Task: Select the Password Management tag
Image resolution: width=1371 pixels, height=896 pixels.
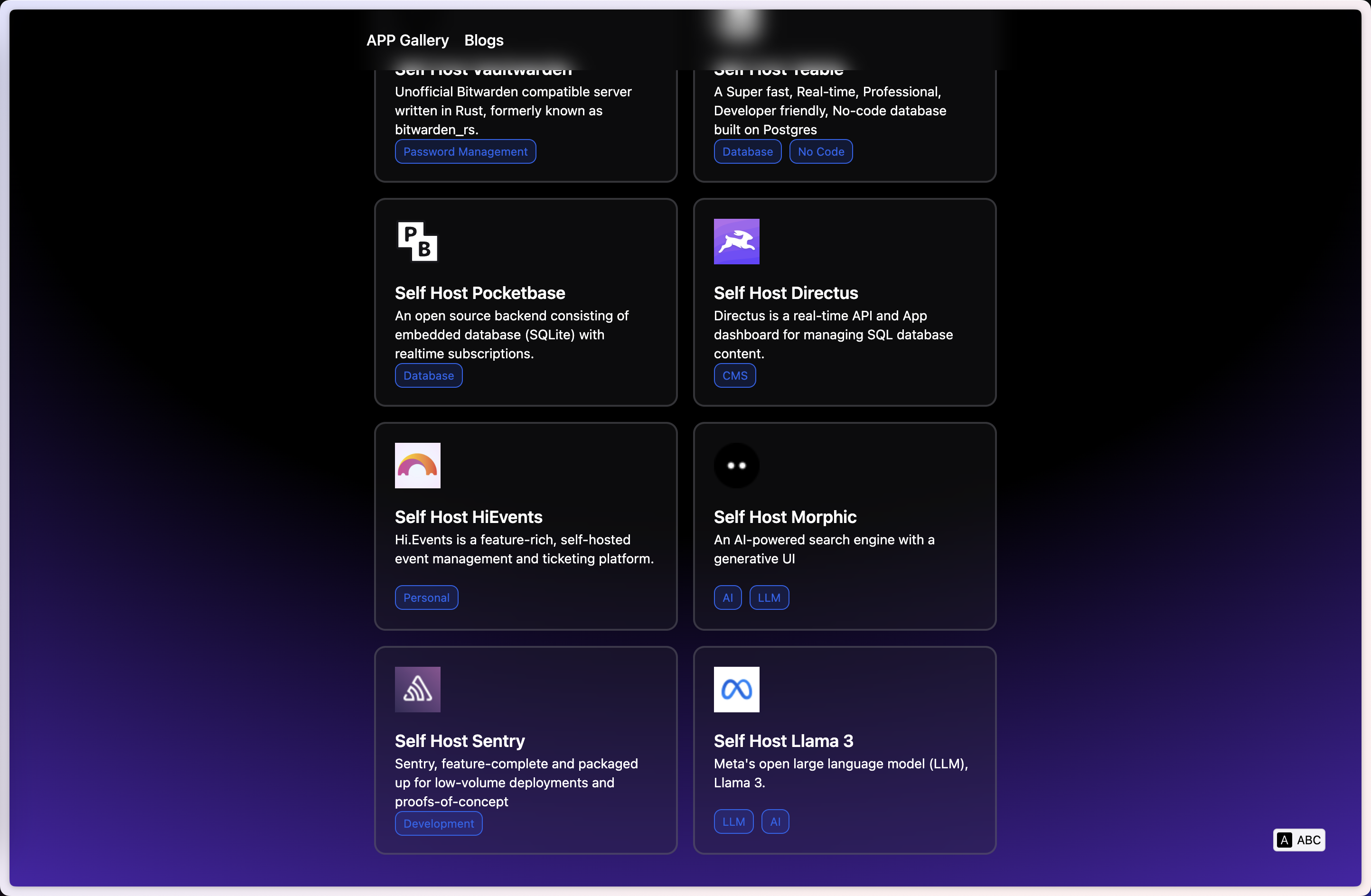Action: pyautogui.click(x=465, y=151)
